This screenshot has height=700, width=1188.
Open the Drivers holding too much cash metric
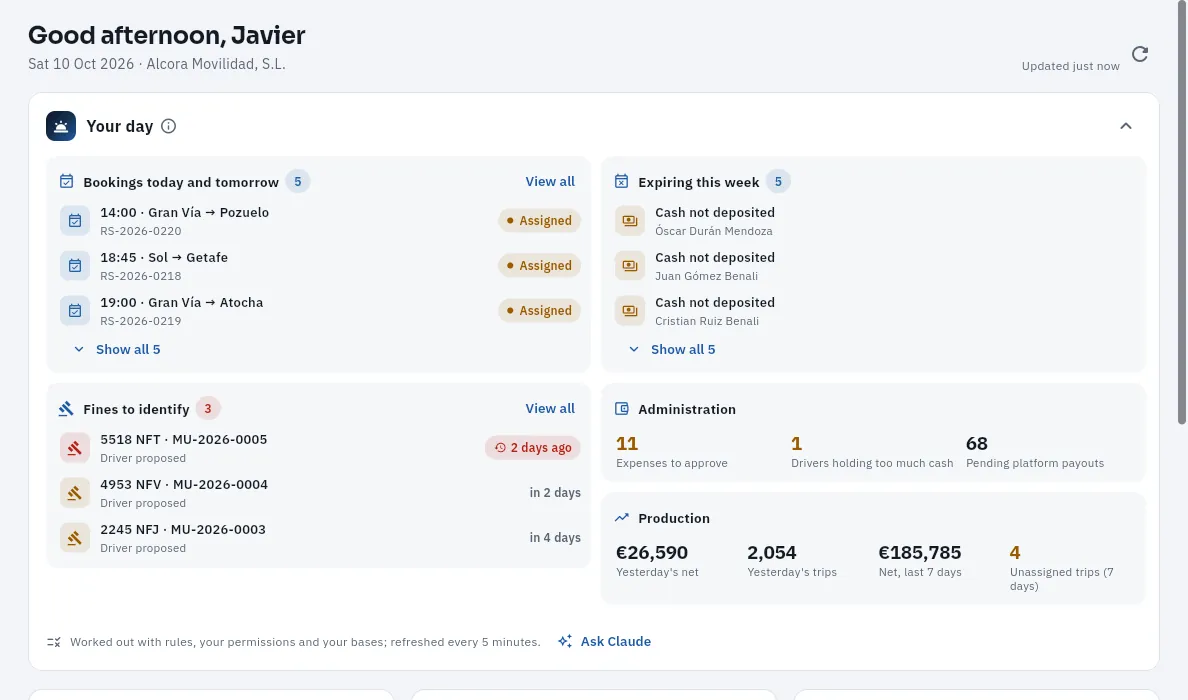tap(872, 452)
